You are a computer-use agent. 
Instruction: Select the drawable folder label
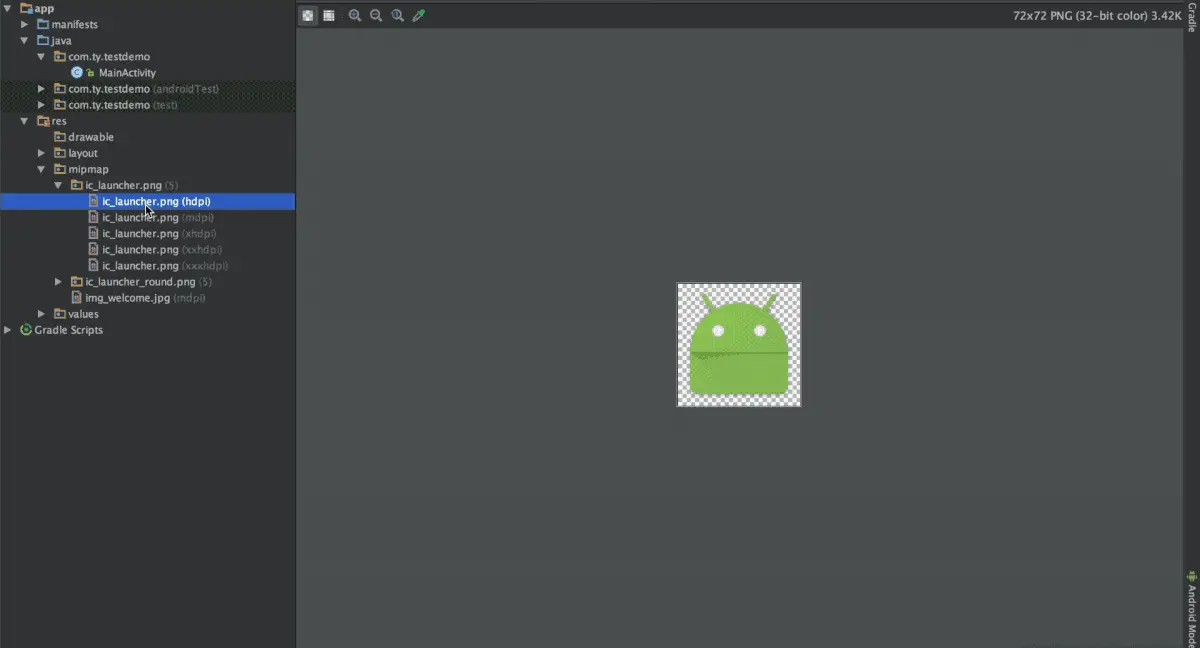[91, 137]
